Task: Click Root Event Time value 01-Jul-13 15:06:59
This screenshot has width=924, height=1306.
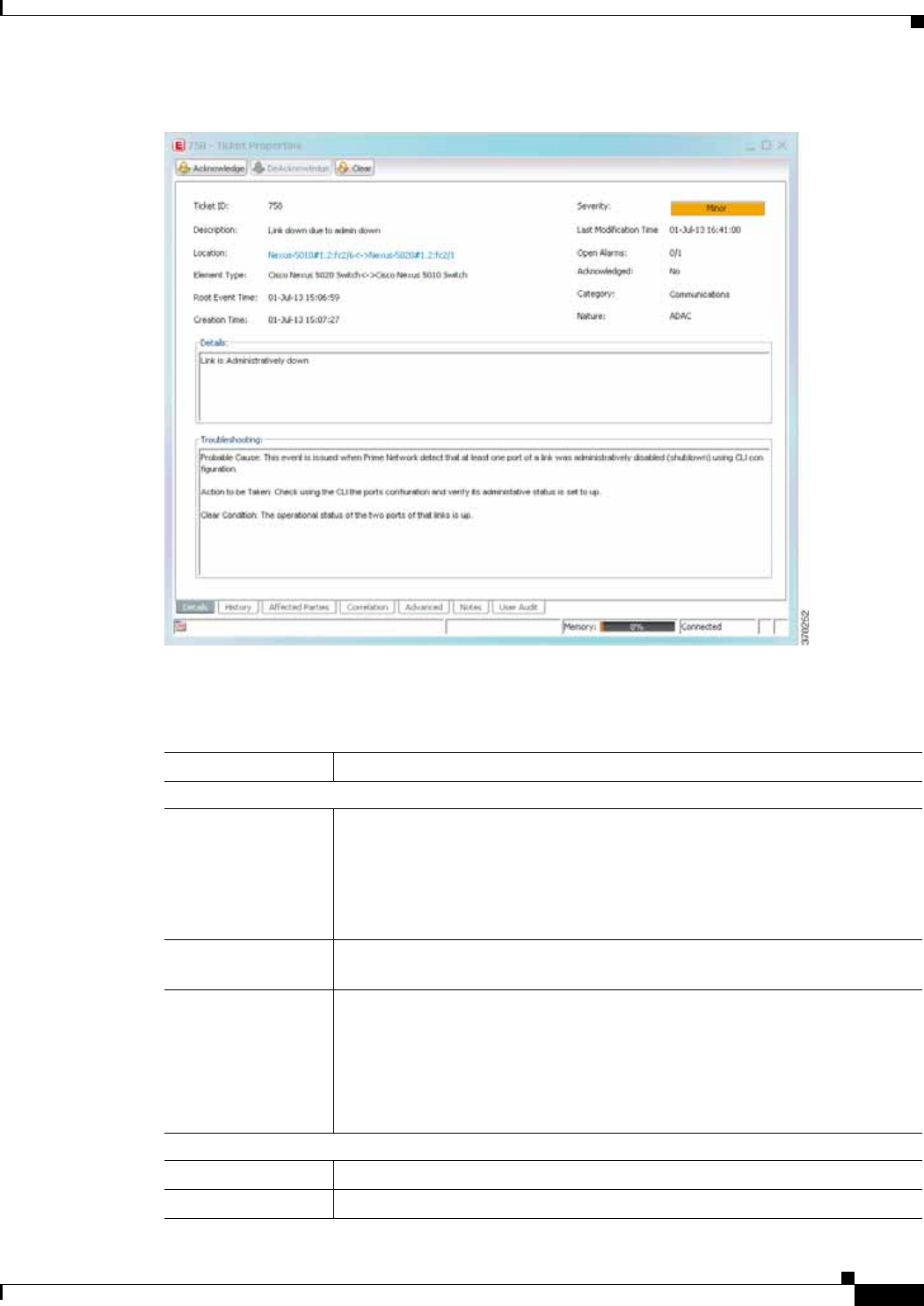Action: click(303, 298)
